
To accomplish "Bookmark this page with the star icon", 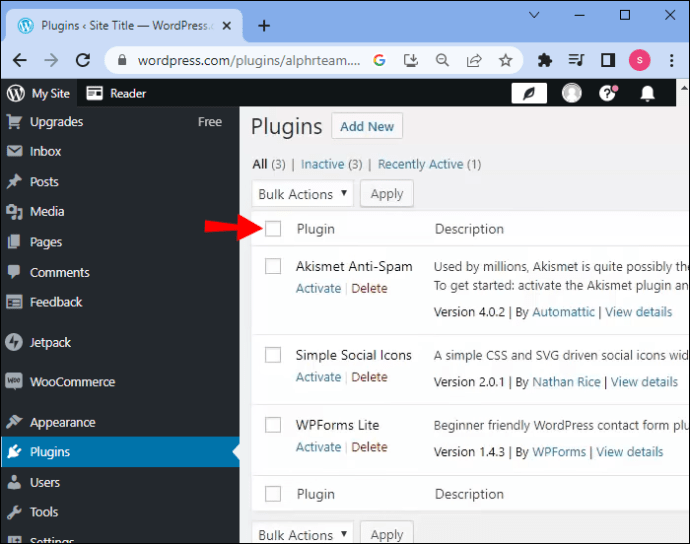I will point(506,60).
